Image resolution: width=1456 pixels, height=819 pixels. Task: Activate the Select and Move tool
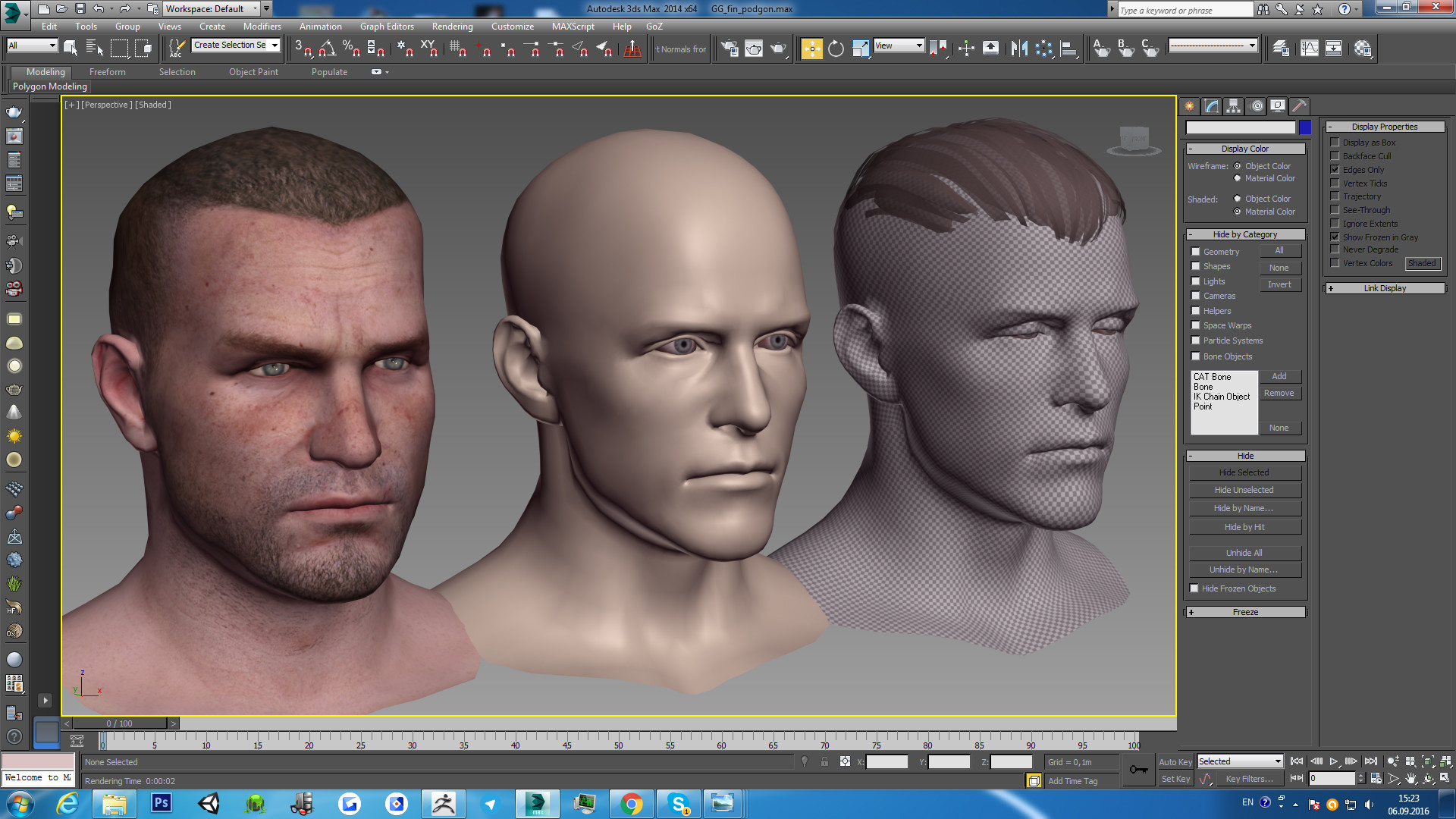tap(812, 48)
